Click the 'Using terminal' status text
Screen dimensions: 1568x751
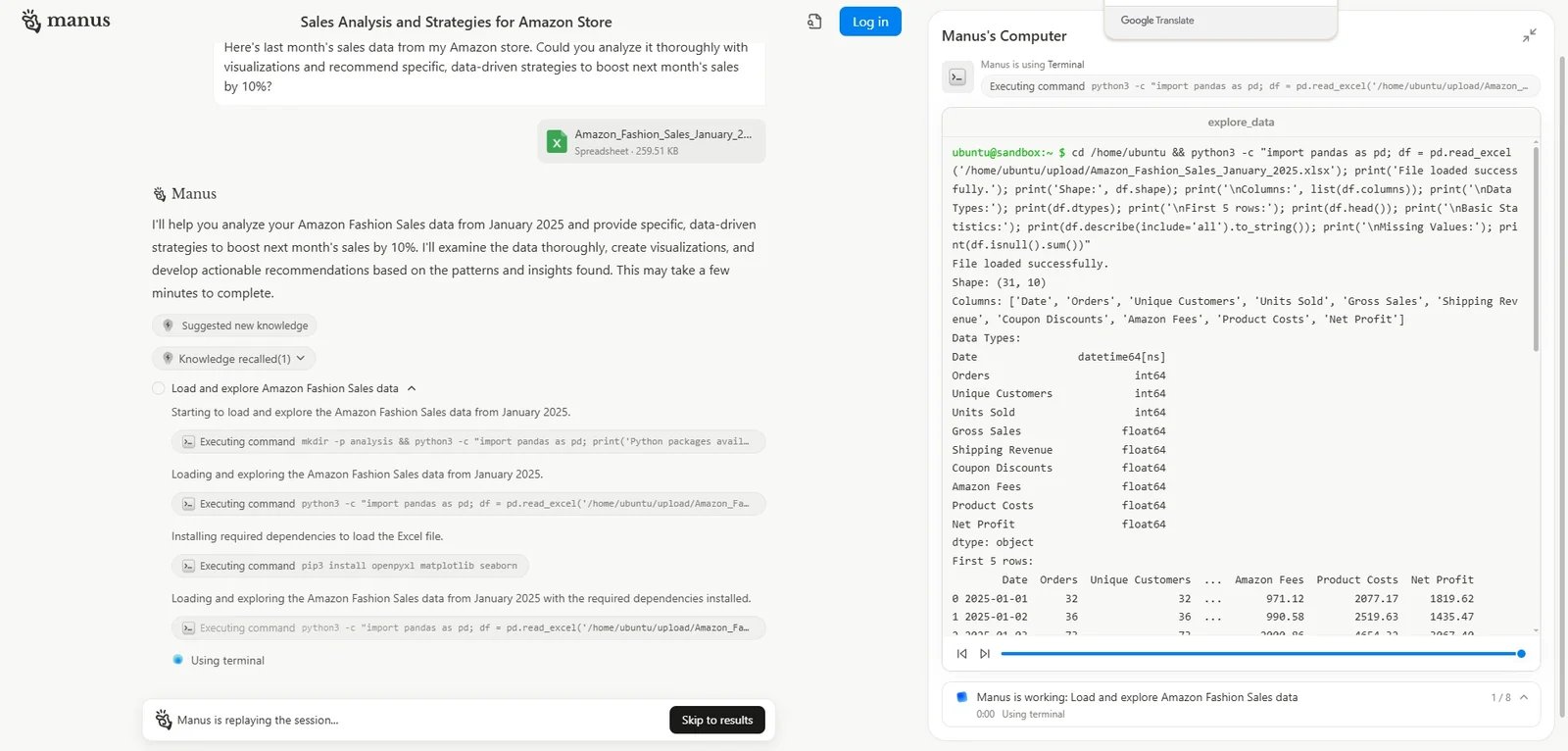click(x=227, y=661)
